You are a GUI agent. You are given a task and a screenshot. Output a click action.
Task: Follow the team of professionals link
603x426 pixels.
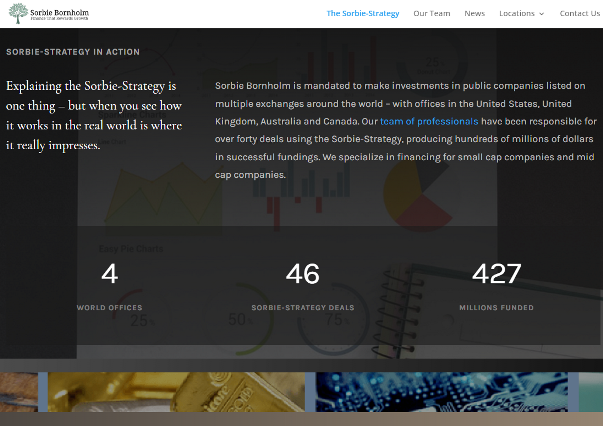(x=429, y=121)
